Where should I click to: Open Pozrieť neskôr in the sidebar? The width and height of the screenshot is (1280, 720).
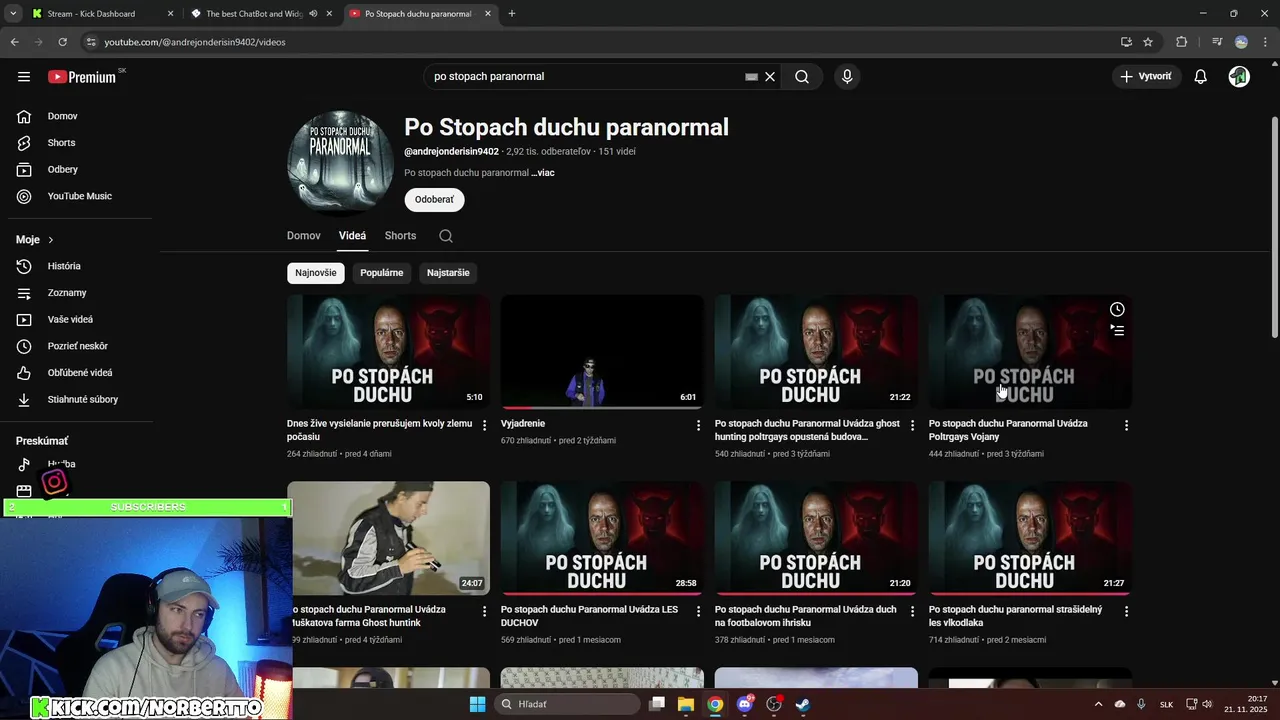point(80,346)
